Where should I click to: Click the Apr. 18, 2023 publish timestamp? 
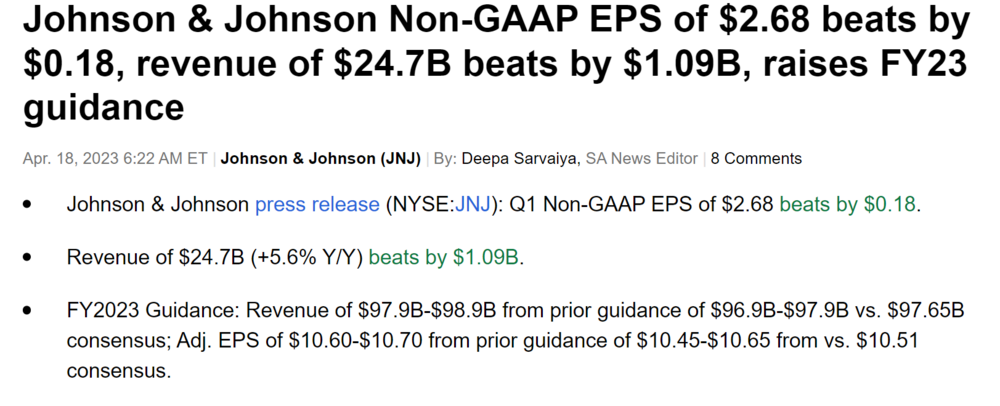[114, 158]
